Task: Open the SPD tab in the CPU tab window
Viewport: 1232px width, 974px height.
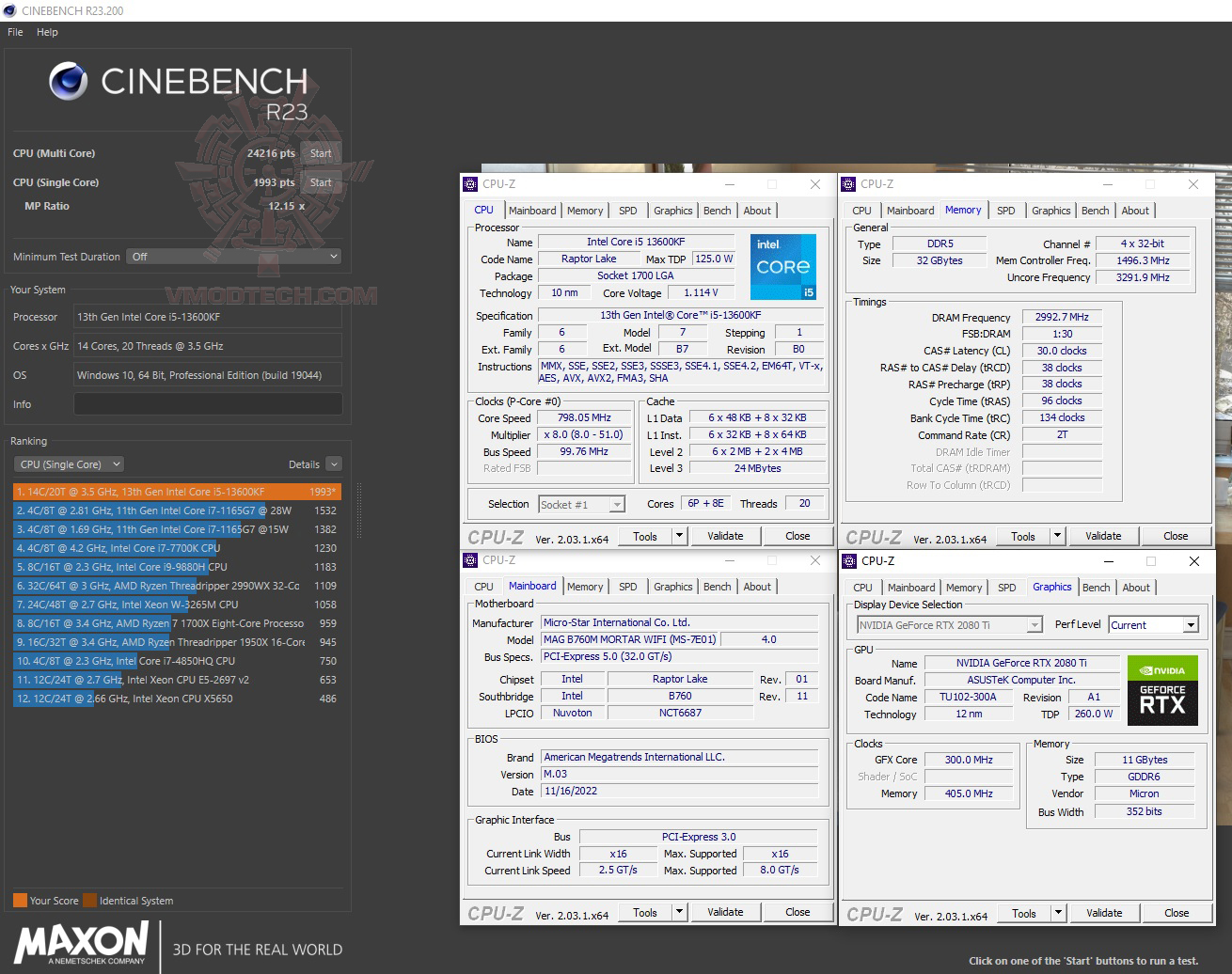Action: pos(628,211)
